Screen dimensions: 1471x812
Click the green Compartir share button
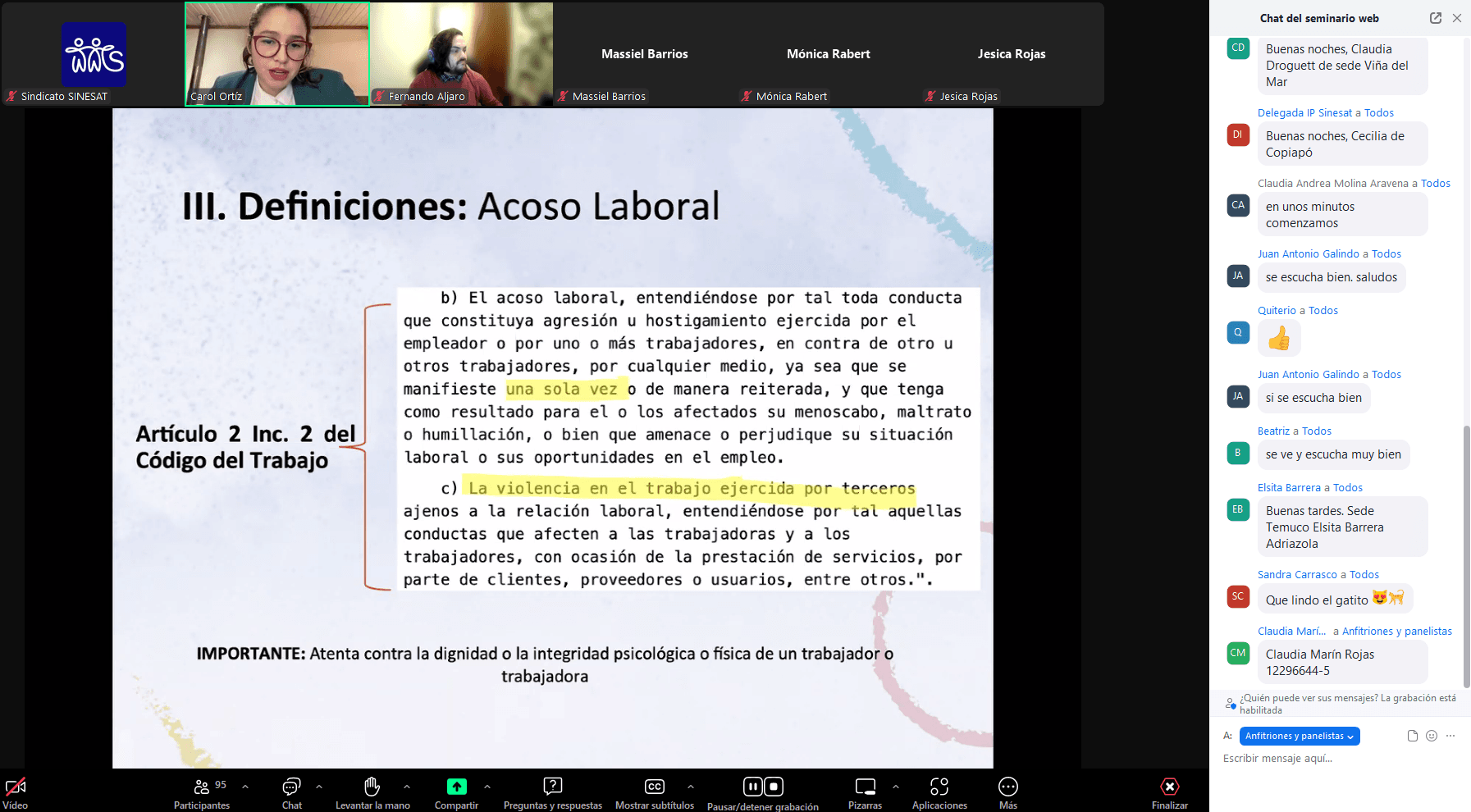tap(456, 787)
